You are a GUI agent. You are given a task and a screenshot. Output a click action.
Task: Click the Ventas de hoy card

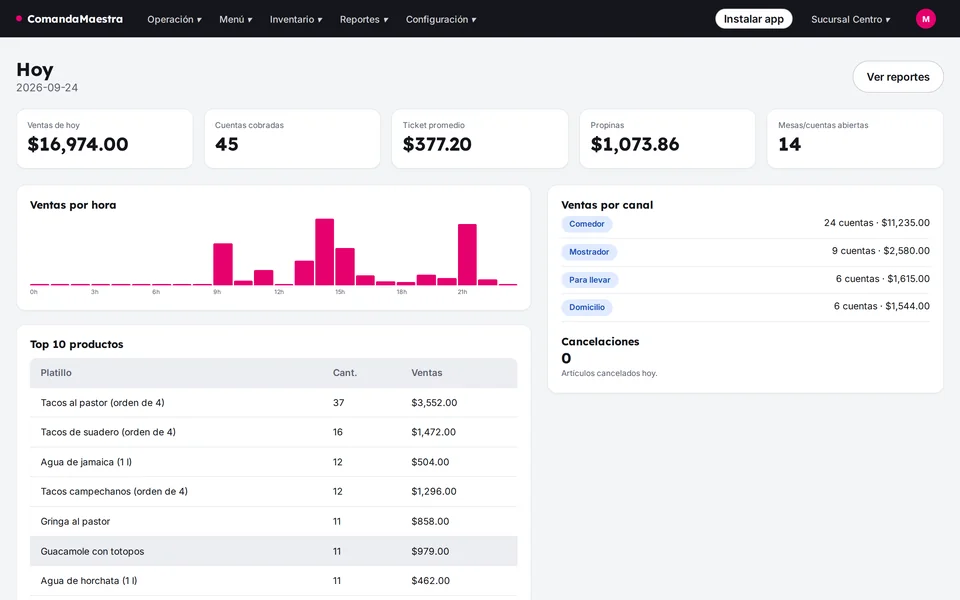point(105,138)
